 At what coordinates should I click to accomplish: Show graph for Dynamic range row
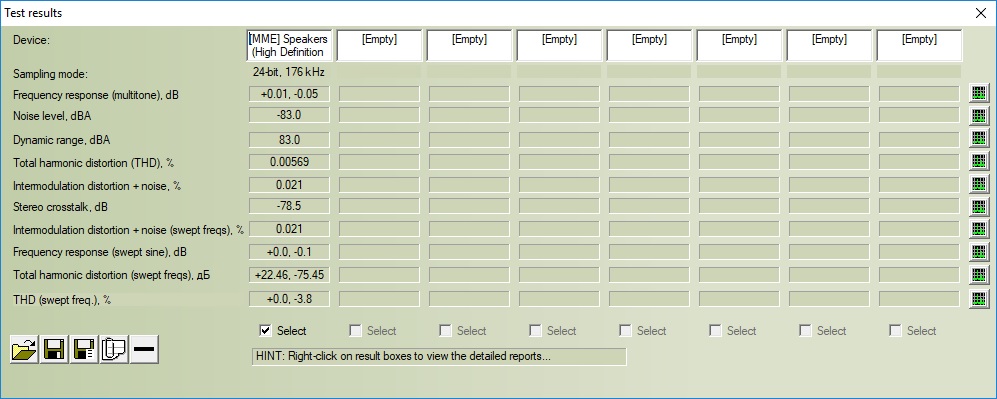(x=979, y=138)
